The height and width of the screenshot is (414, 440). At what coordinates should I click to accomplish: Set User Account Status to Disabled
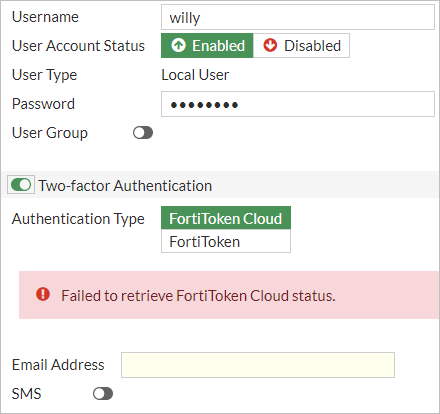[x=301, y=46]
